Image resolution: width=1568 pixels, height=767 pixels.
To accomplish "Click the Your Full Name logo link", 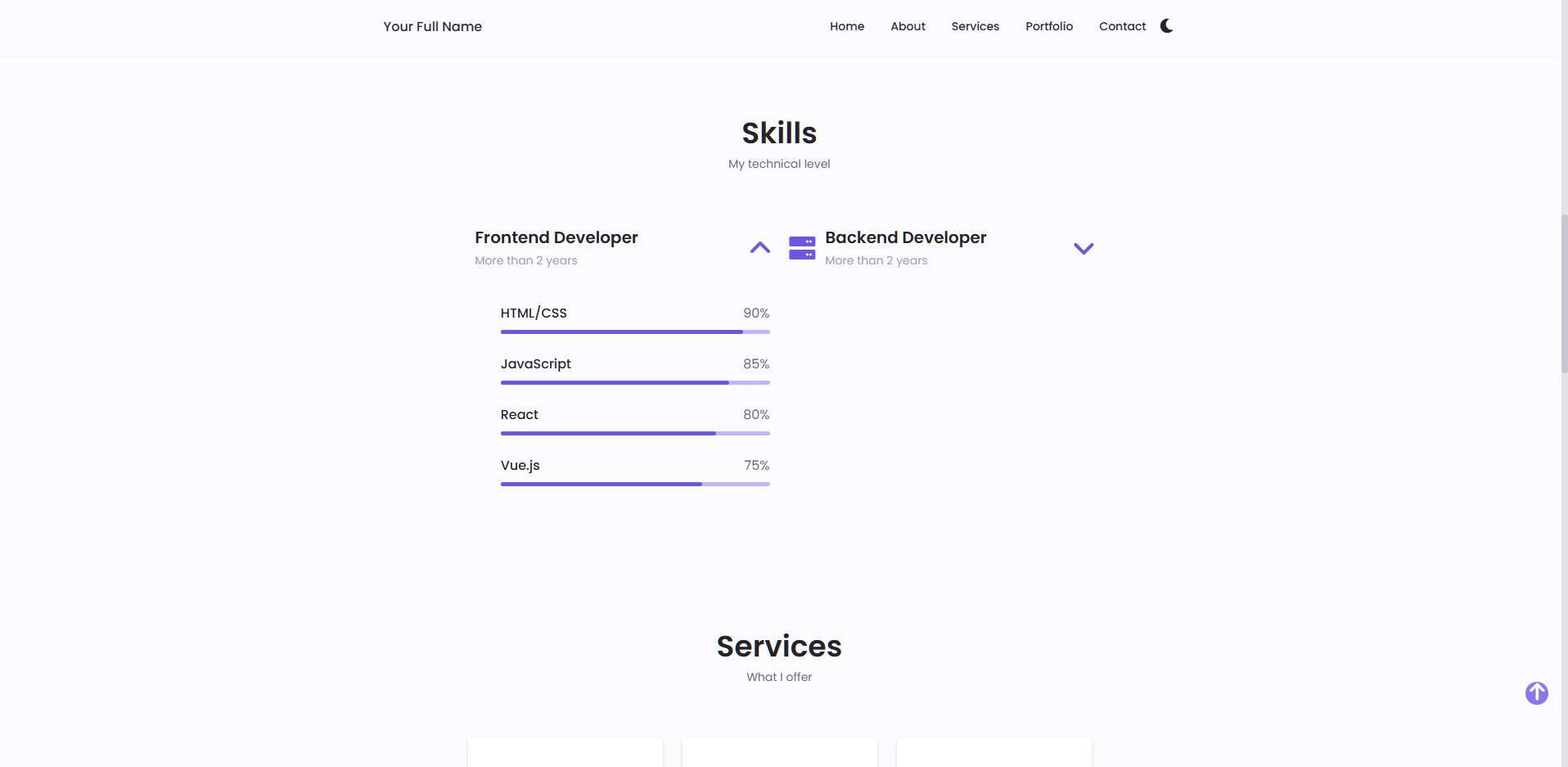I will (x=433, y=26).
